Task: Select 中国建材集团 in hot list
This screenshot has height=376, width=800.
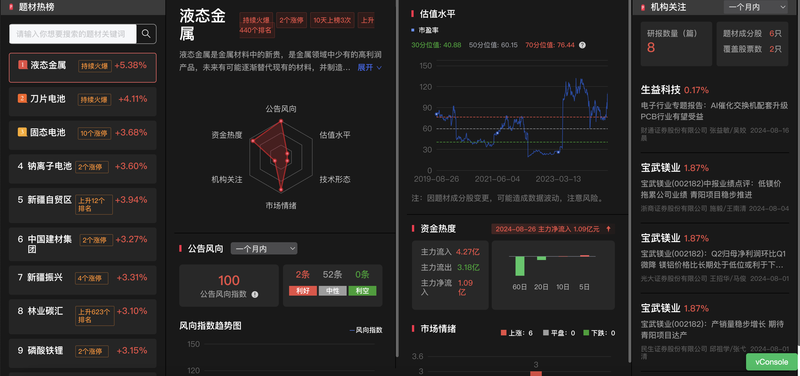Action: point(83,244)
